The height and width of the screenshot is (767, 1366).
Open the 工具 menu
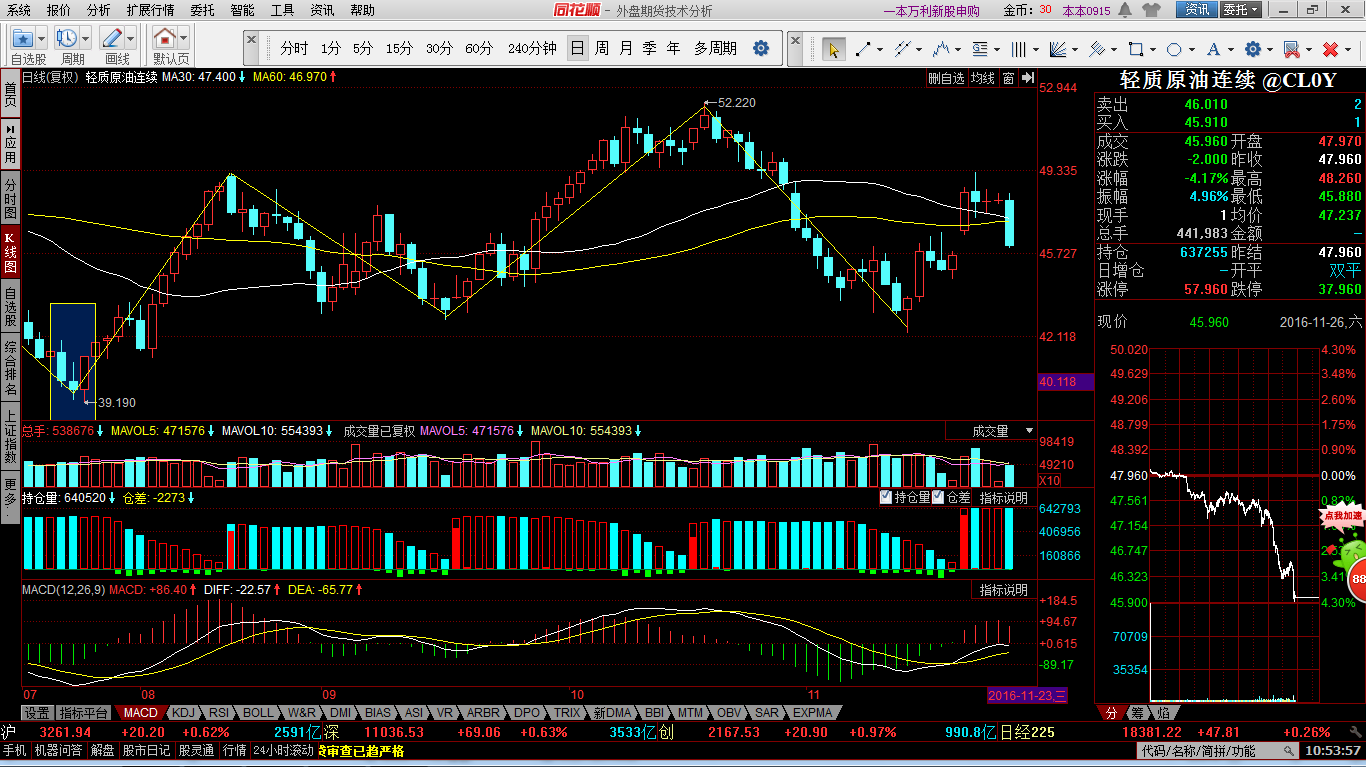coord(283,10)
